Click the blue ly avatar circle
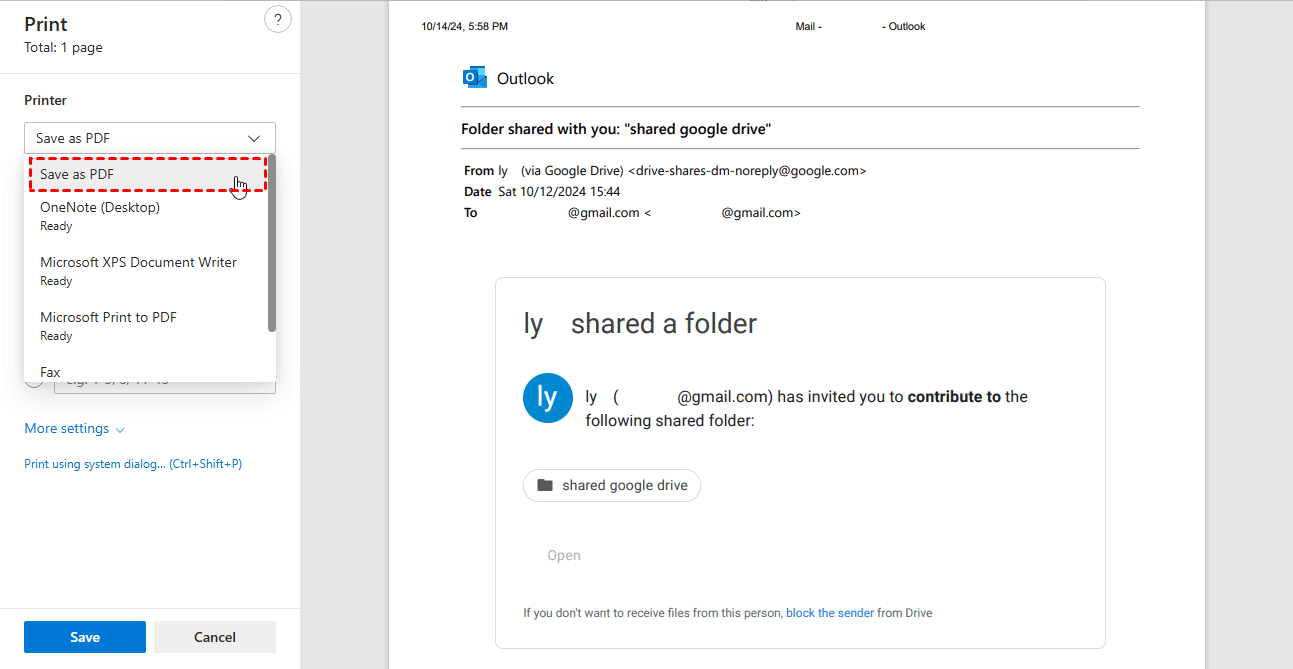Viewport: 1293px width, 669px height. click(x=547, y=398)
